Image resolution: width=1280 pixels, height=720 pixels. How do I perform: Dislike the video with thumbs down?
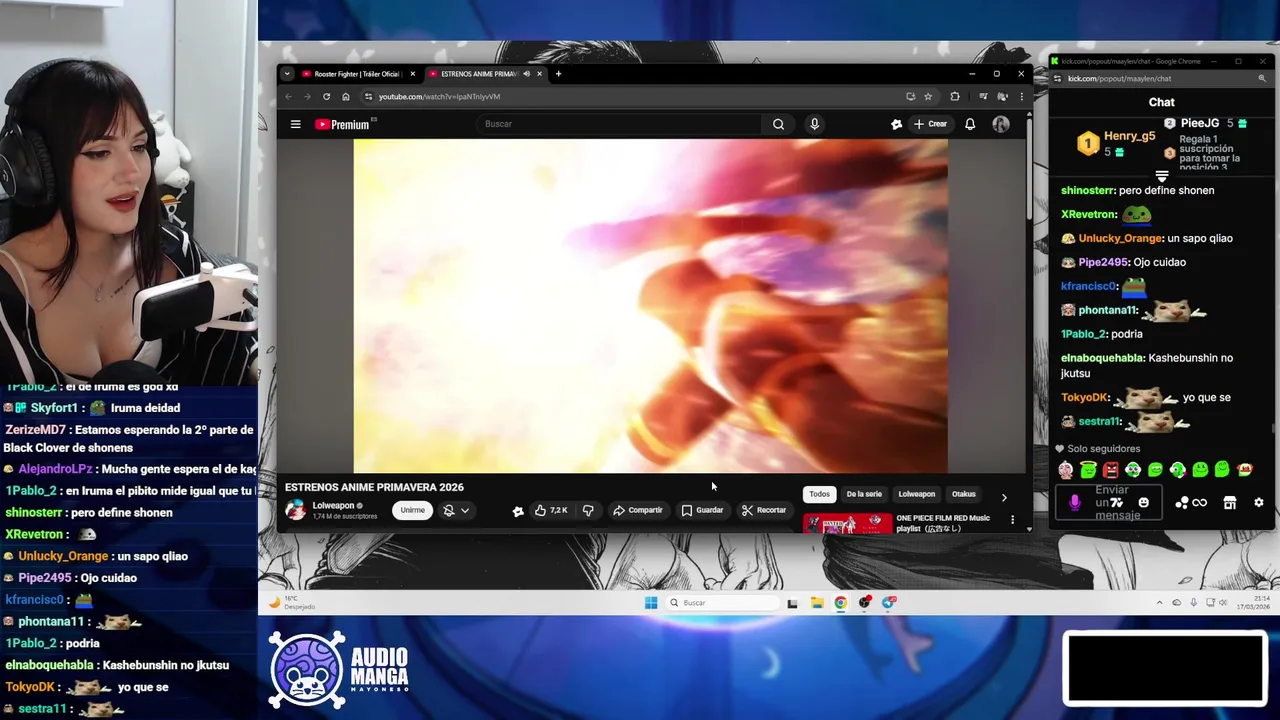(588, 510)
